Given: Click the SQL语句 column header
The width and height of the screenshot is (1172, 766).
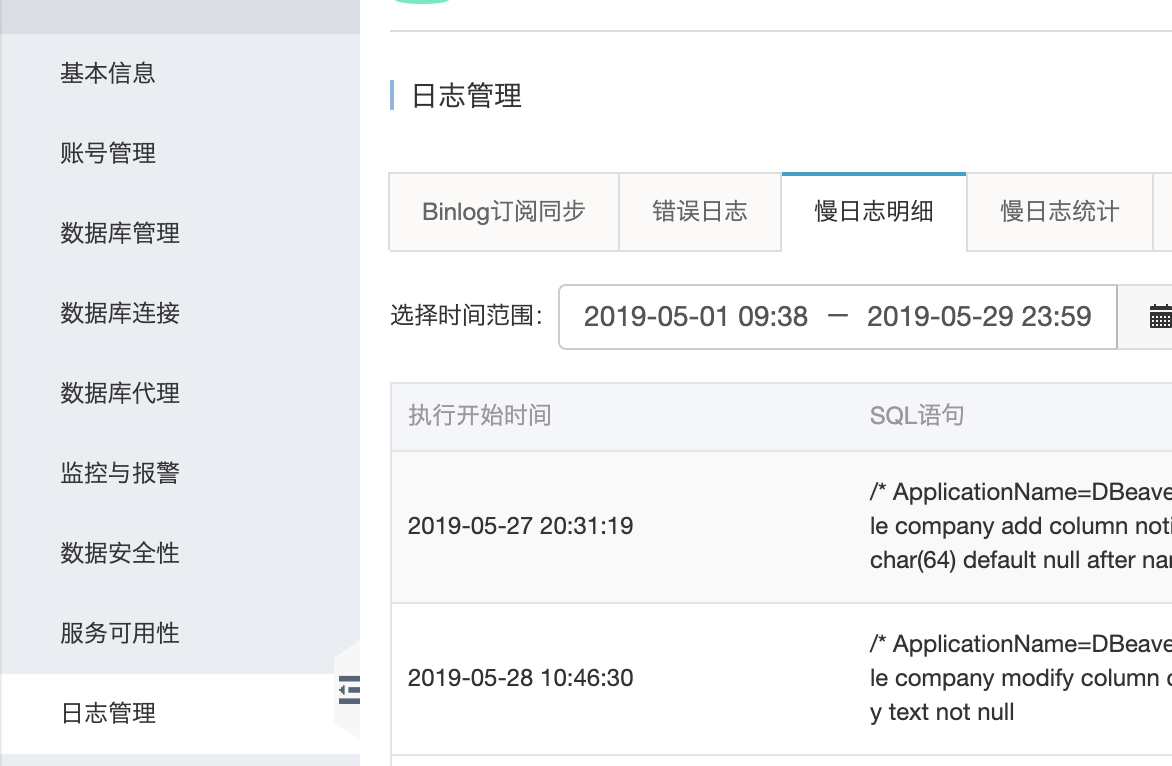Looking at the screenshot, I should (x=916, y=415).
